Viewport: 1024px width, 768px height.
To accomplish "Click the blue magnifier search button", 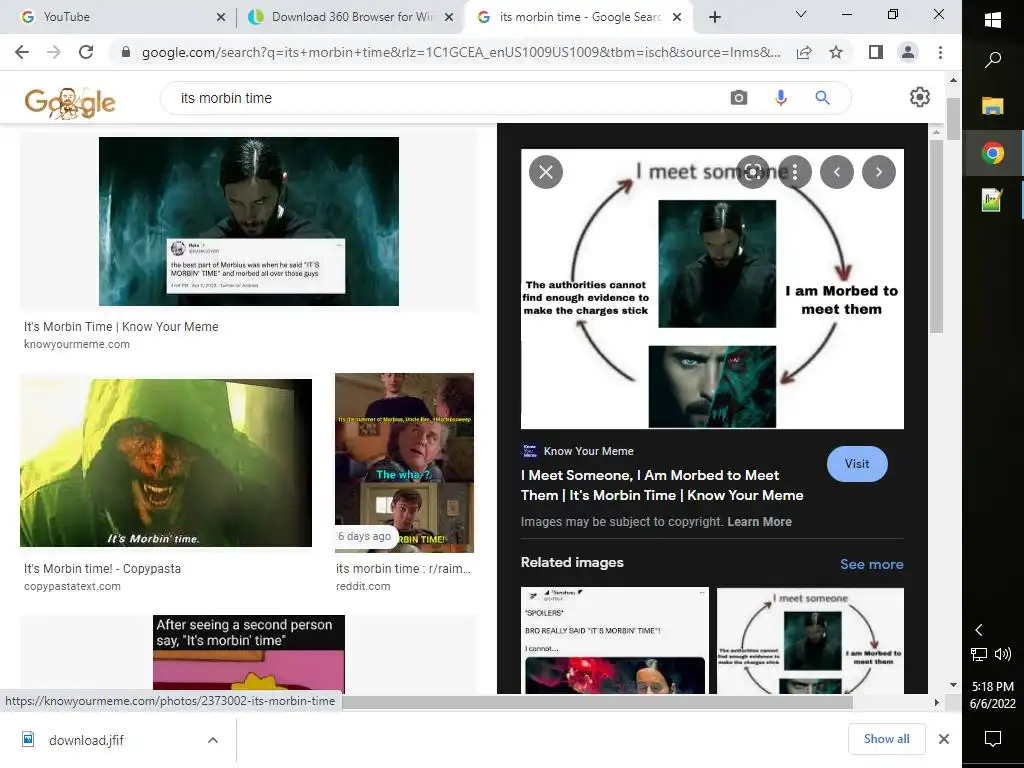I will [822, 98].
